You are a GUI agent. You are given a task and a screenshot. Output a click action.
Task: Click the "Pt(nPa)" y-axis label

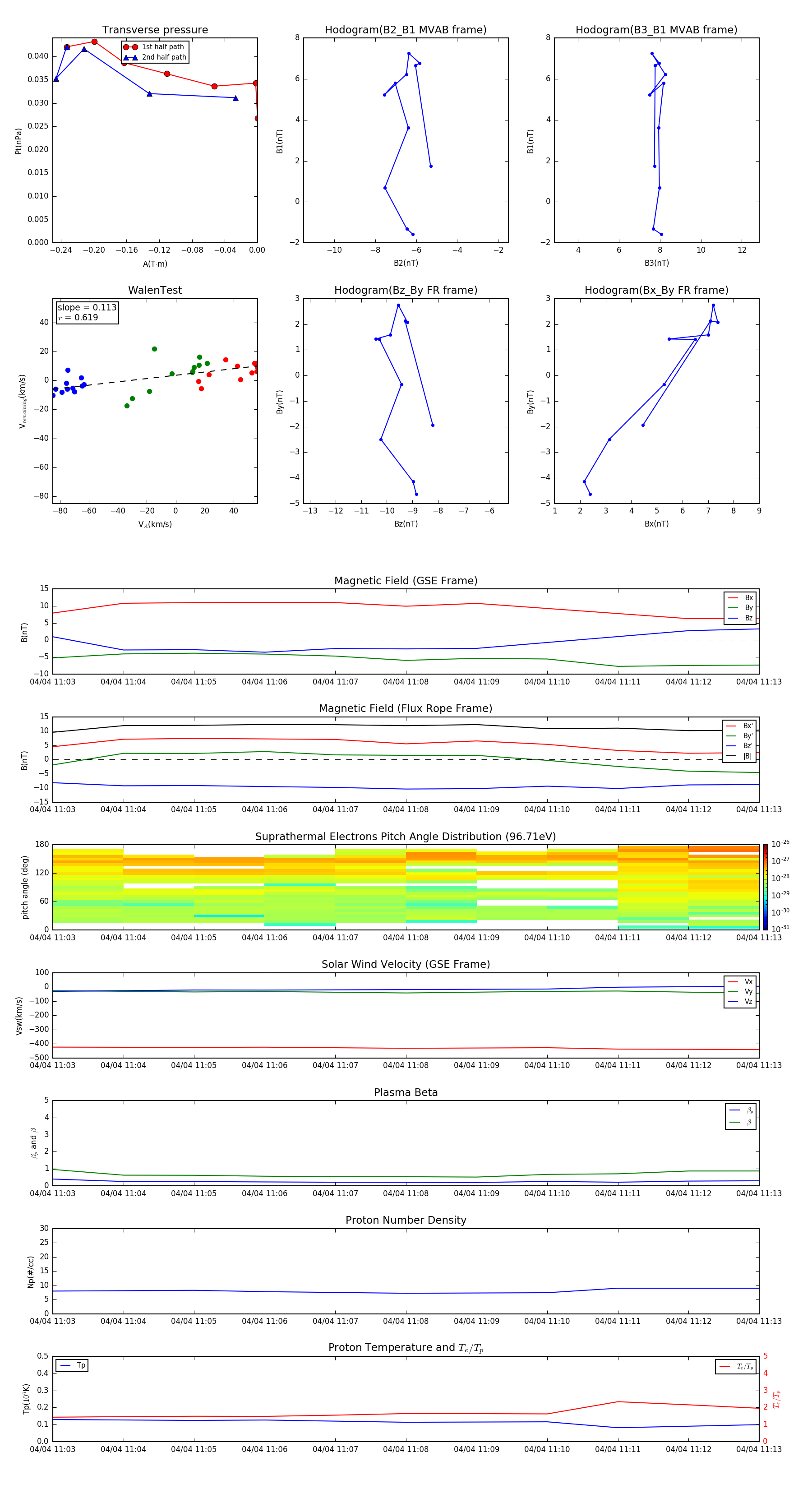(x=18, y=141)
